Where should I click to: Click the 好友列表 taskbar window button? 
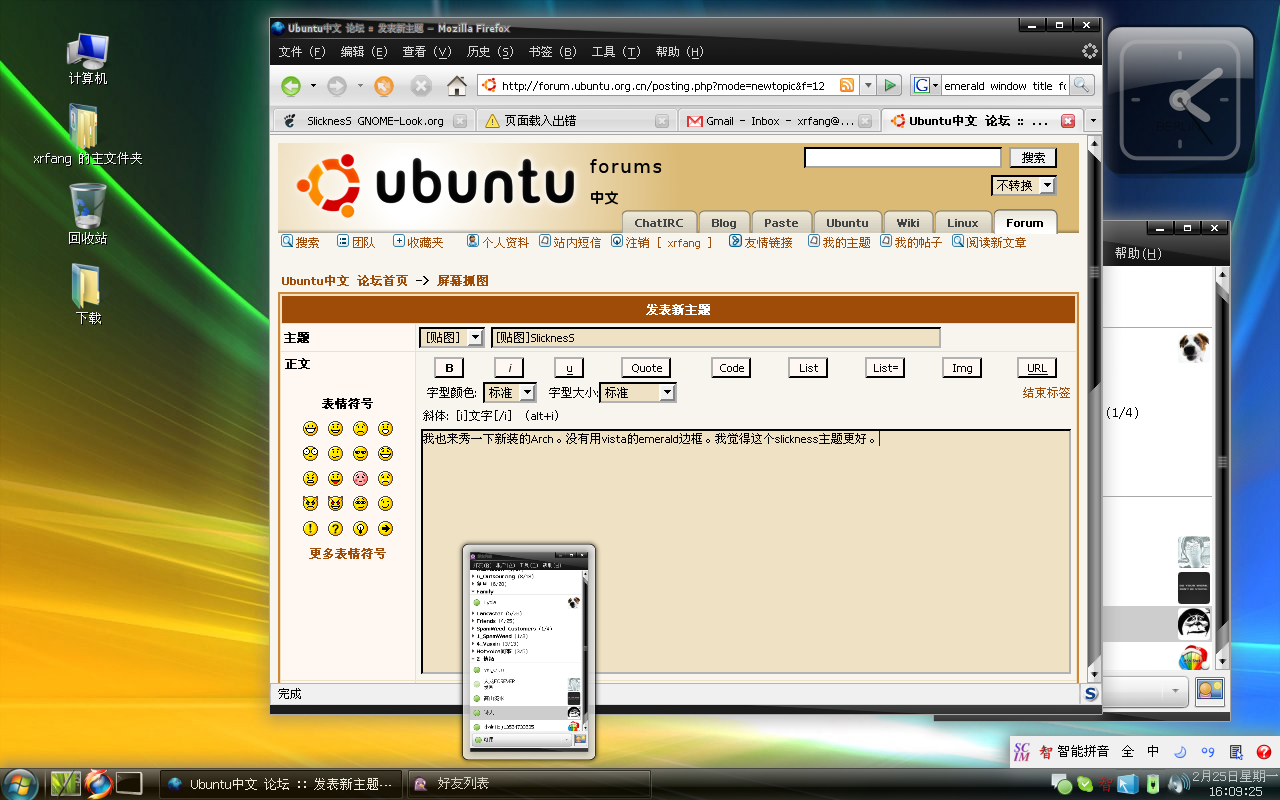(x=529, y=783)
